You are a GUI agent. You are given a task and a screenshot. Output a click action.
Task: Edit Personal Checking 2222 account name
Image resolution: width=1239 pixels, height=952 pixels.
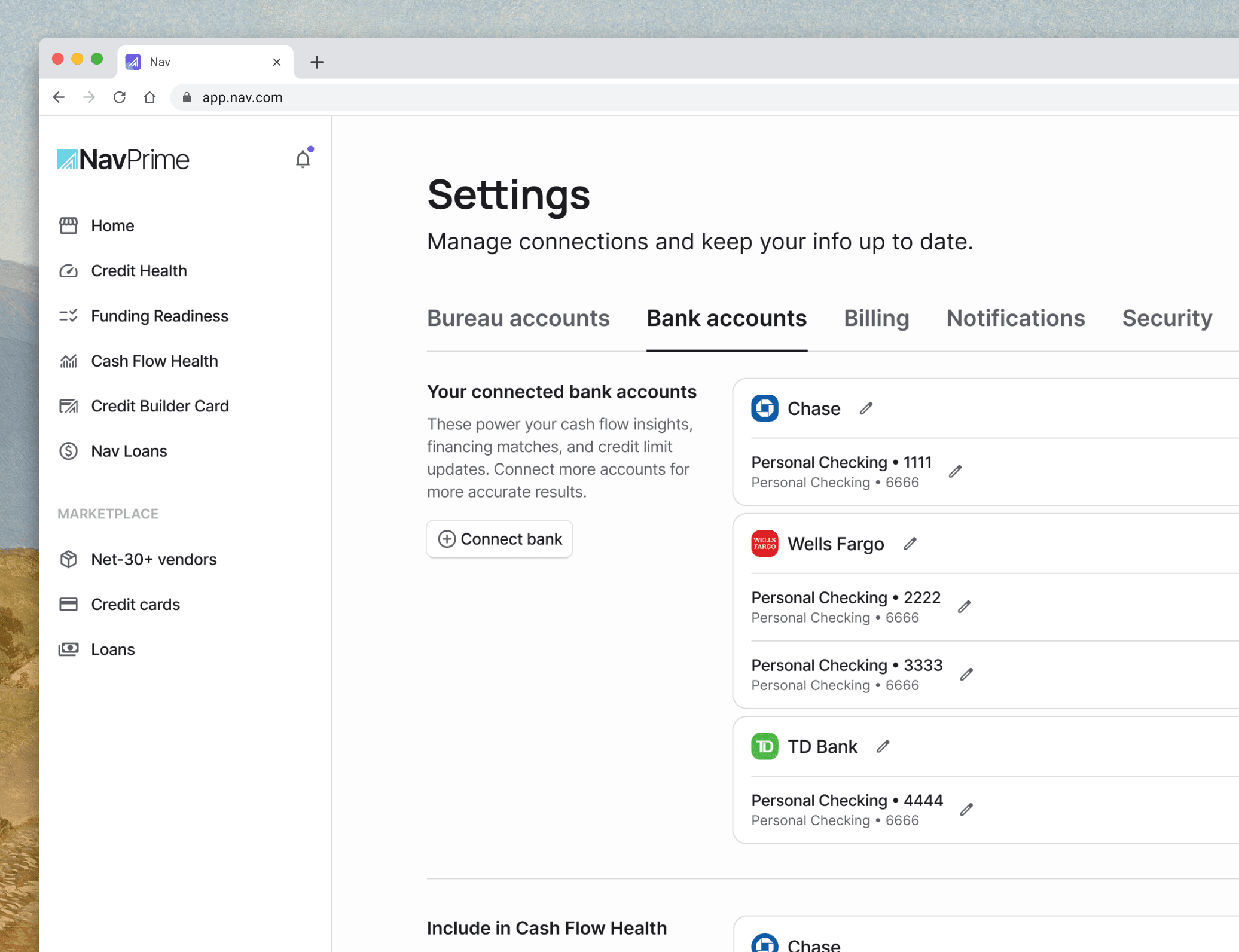[x=964, y=607]
